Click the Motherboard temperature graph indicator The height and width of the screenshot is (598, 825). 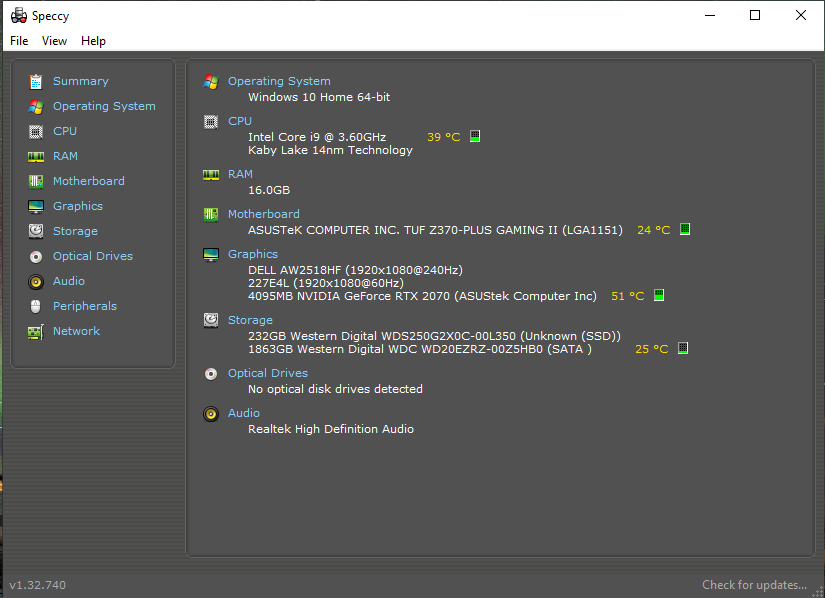tap(685, 229)
